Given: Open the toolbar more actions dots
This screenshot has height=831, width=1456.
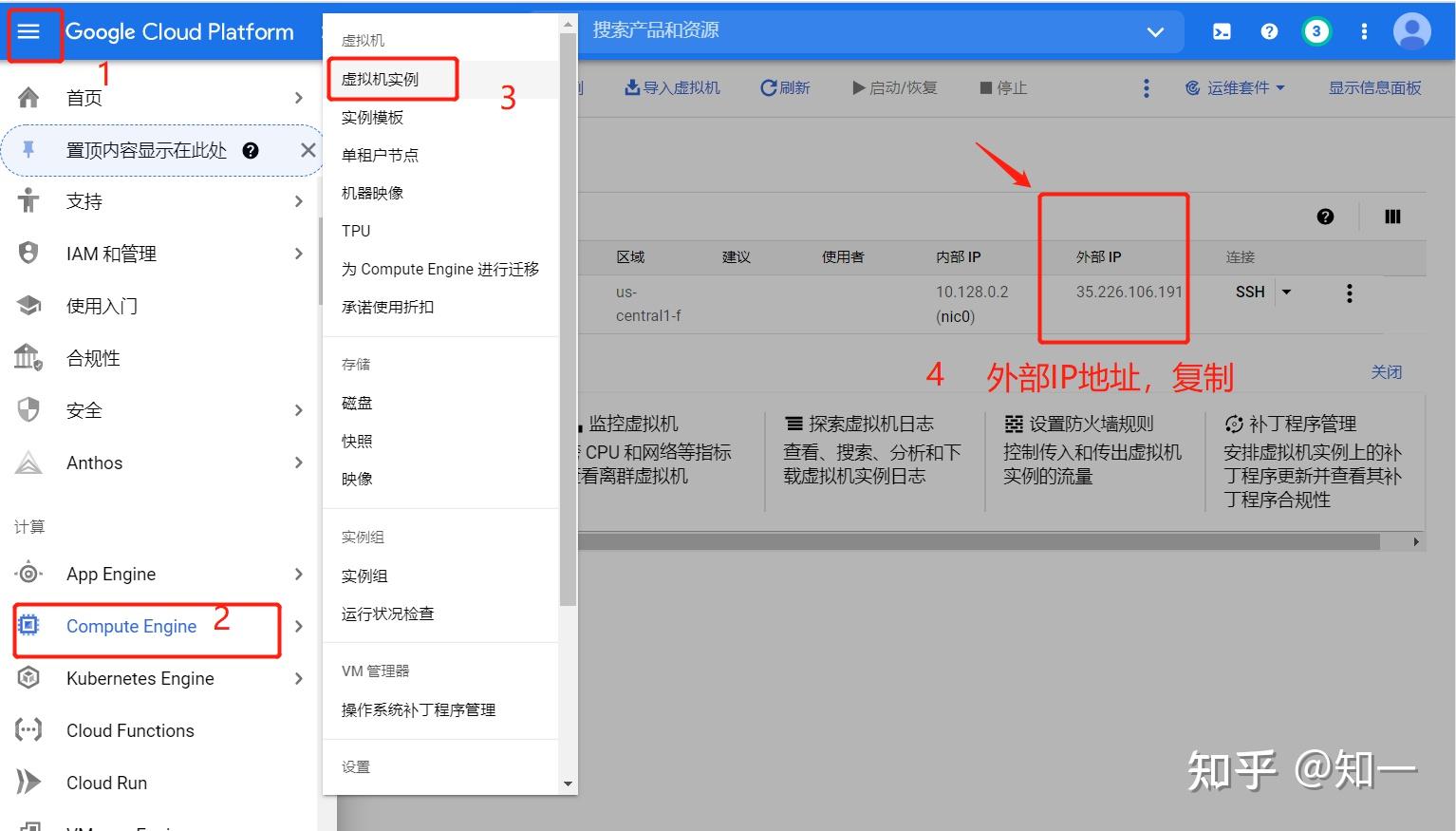Looking at the screenshot, I should pyautogui.click(x=1146, y=88).
